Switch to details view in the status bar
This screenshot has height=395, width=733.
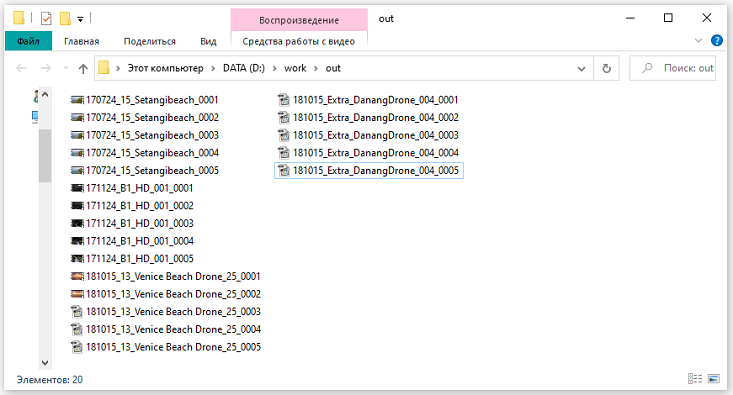[695, 378]
